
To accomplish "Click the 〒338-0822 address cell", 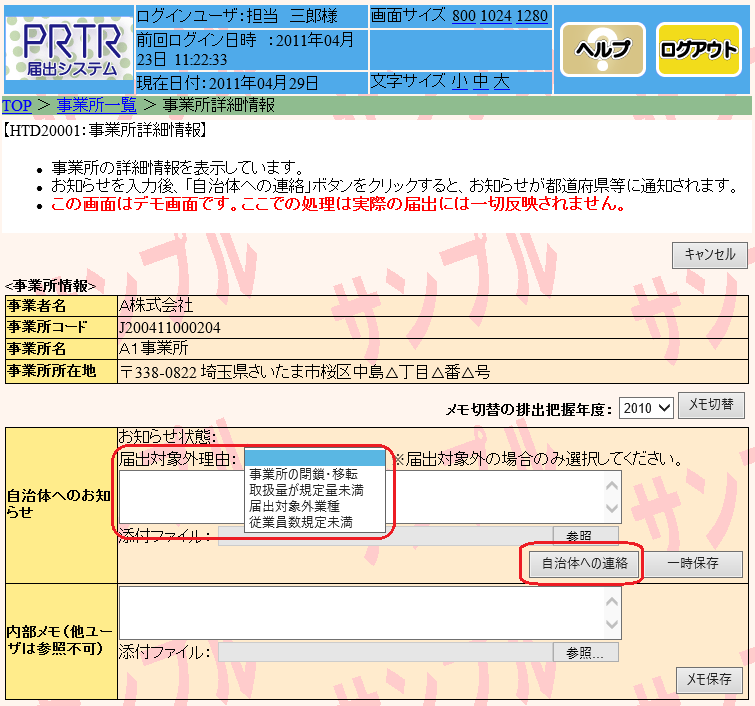I will coord(432,372).
